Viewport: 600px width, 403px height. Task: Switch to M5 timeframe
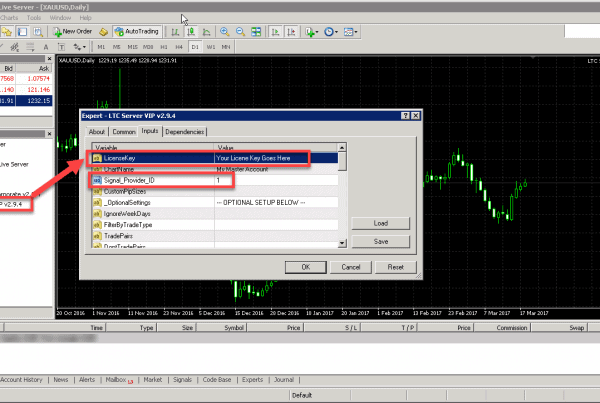click(116, 47)
